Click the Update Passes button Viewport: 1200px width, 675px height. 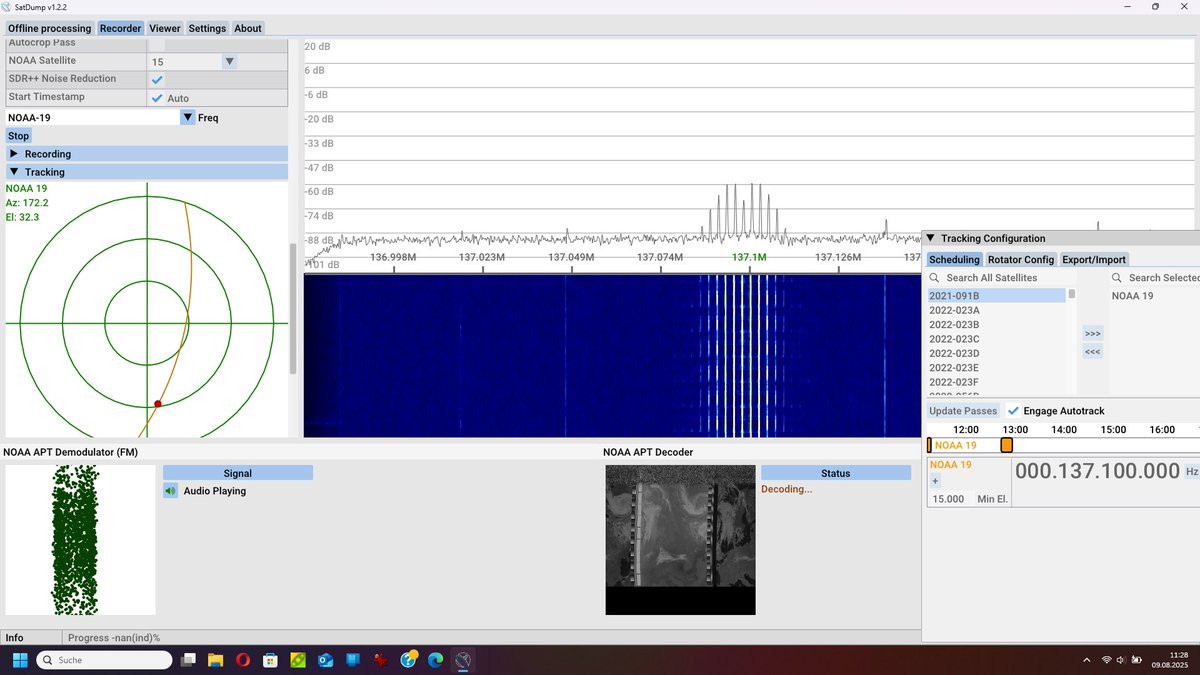(x=962, y=411)
